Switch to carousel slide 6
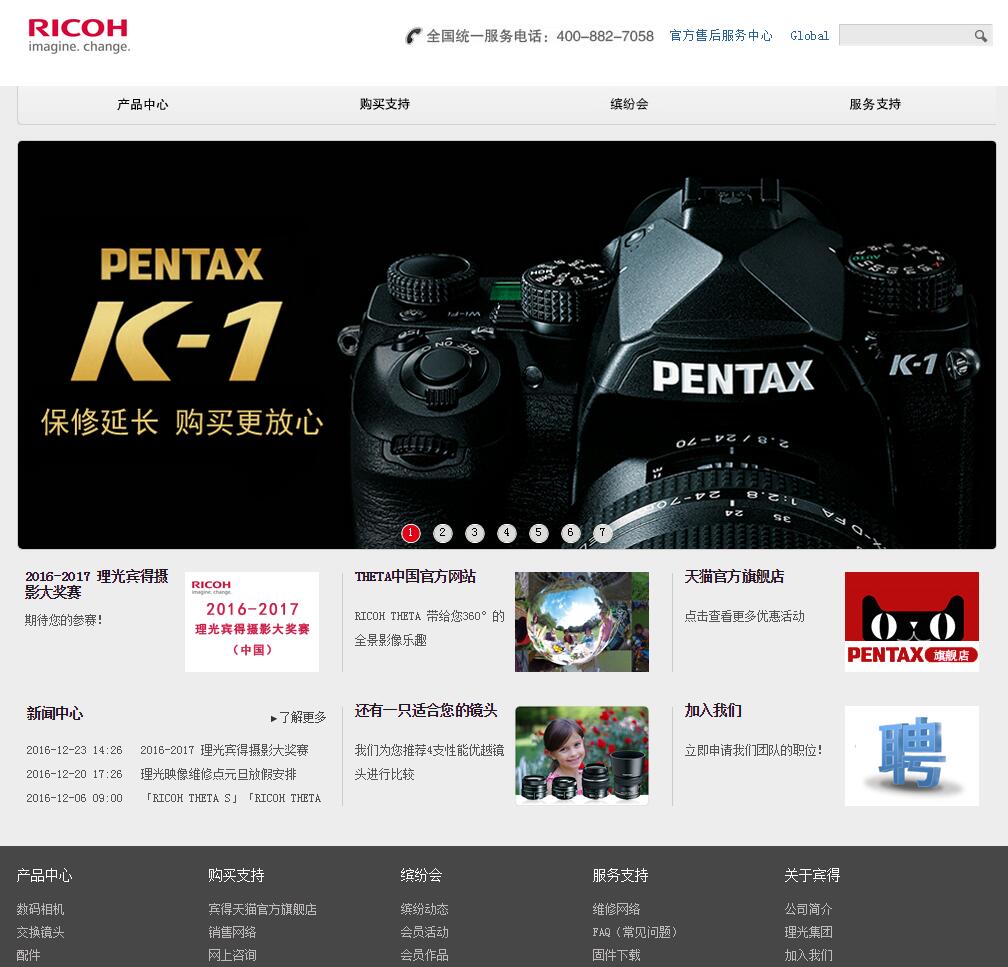The height and width of the screenshot is (967, 1008). (570, 533)
